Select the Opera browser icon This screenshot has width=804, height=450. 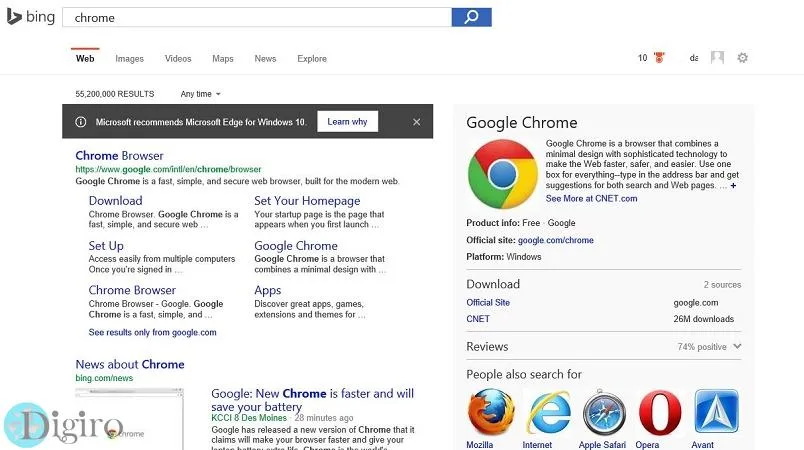coord(660,412)
